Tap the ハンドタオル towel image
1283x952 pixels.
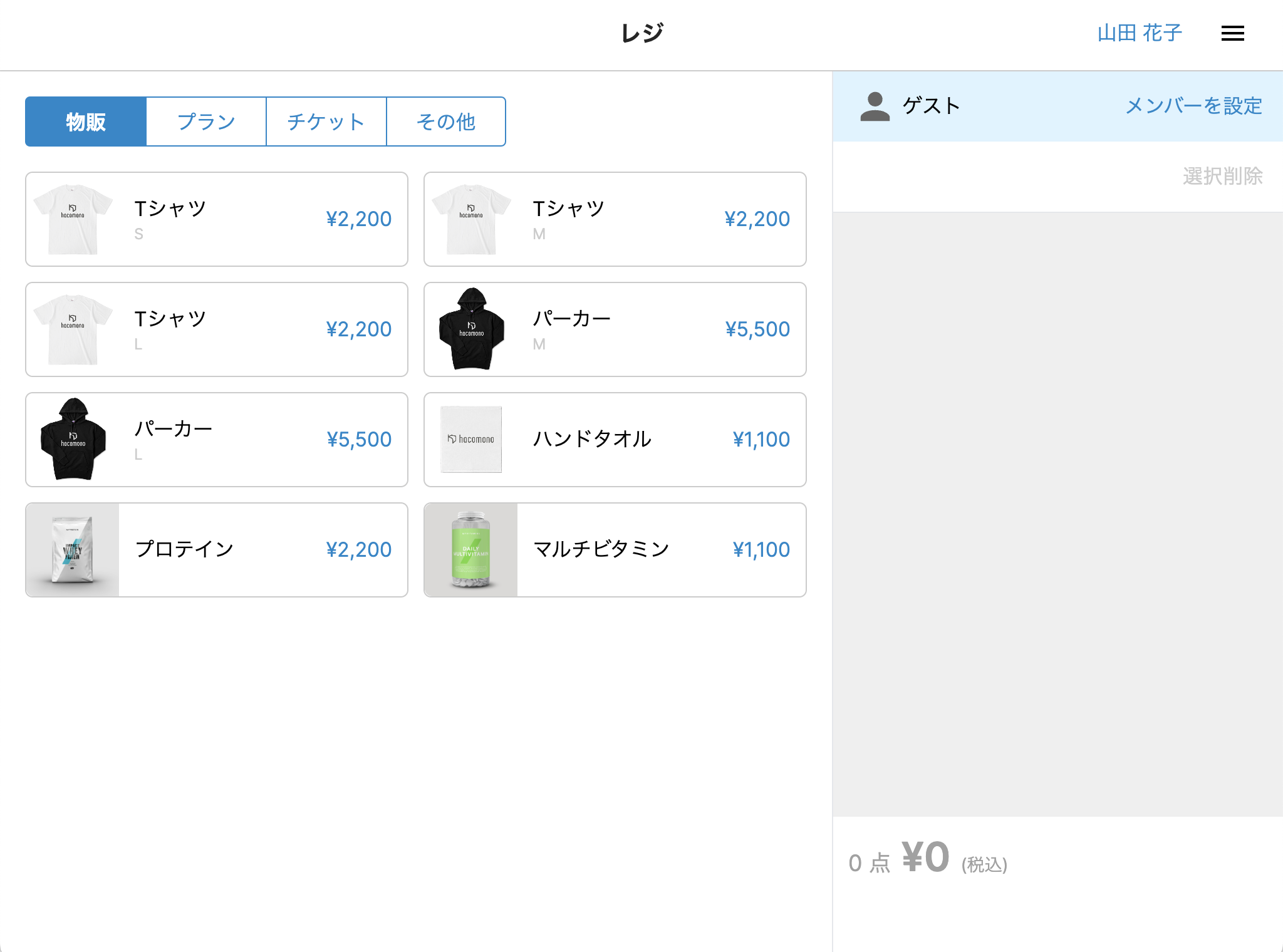click(x=471, y=440)
